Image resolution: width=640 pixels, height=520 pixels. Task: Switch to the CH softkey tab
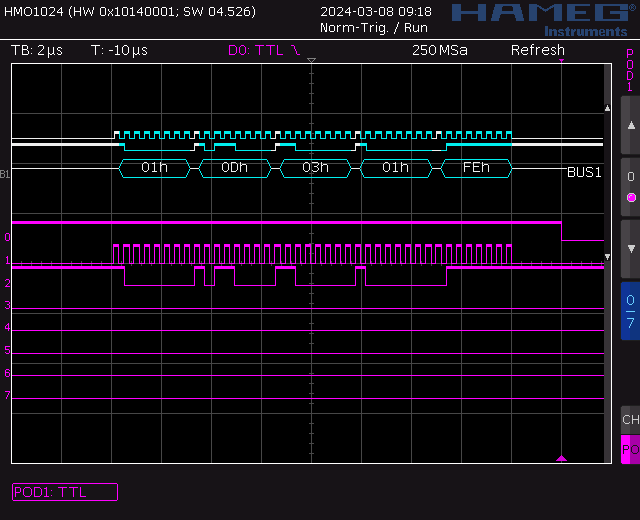(630, 420)
